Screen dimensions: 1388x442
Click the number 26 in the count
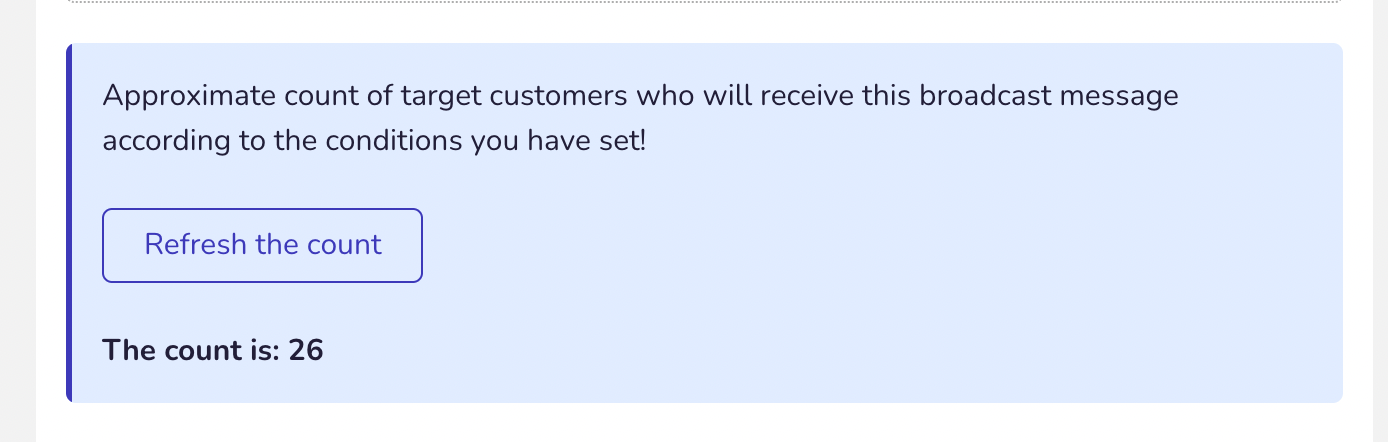(x=306, y=350)
